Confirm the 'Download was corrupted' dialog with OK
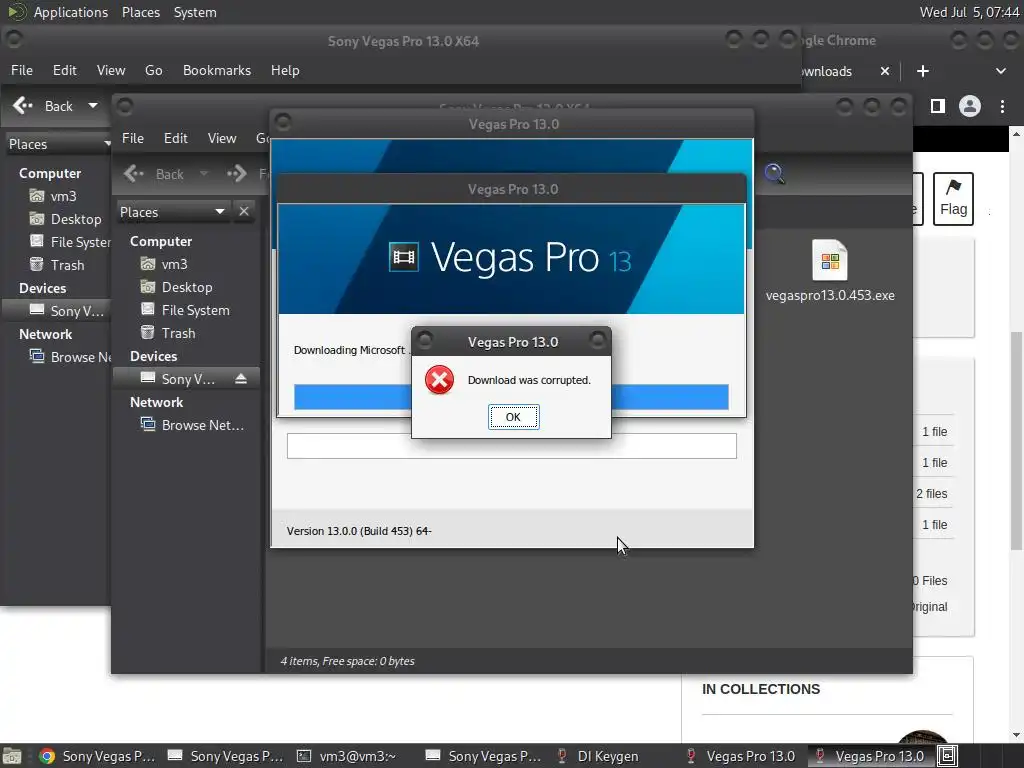Viewport: 1024px width, 768px height. [x=513, y=417]
